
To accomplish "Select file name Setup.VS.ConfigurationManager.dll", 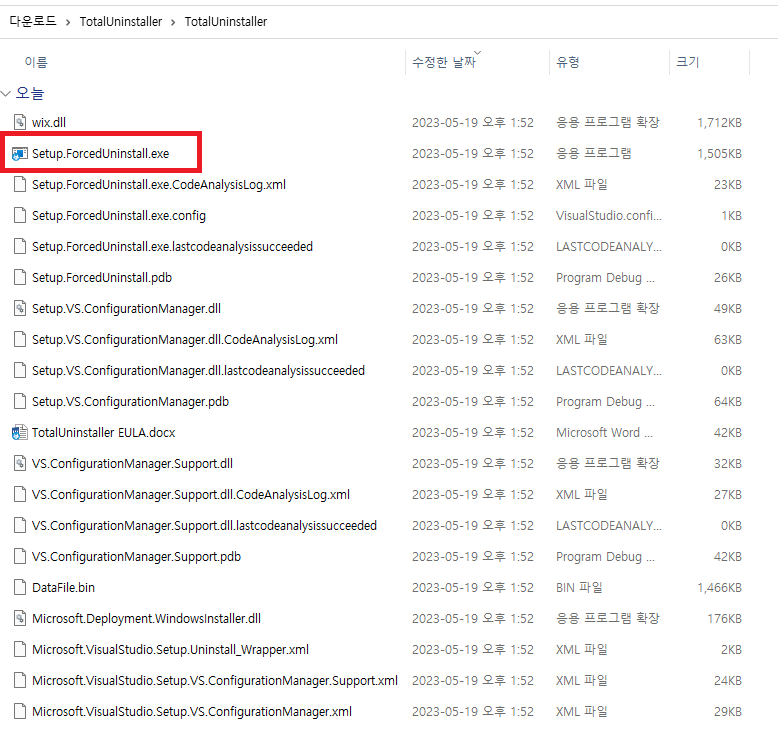I will pyautogui.click(x=127, y=309).
